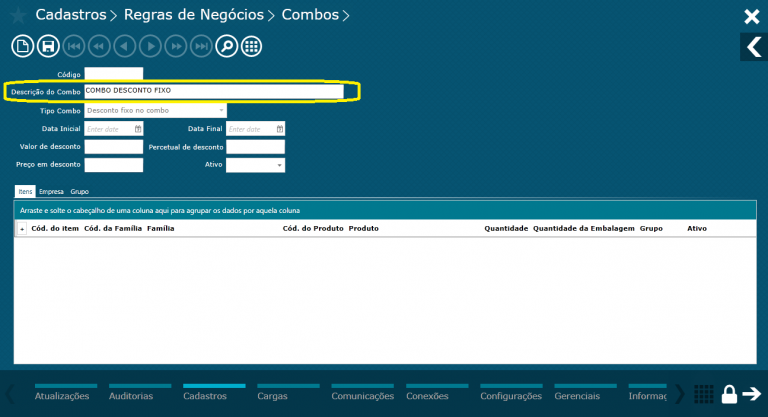Sort by Ativo column header
This screenshot has height=417, width=768.
(697, 228)
